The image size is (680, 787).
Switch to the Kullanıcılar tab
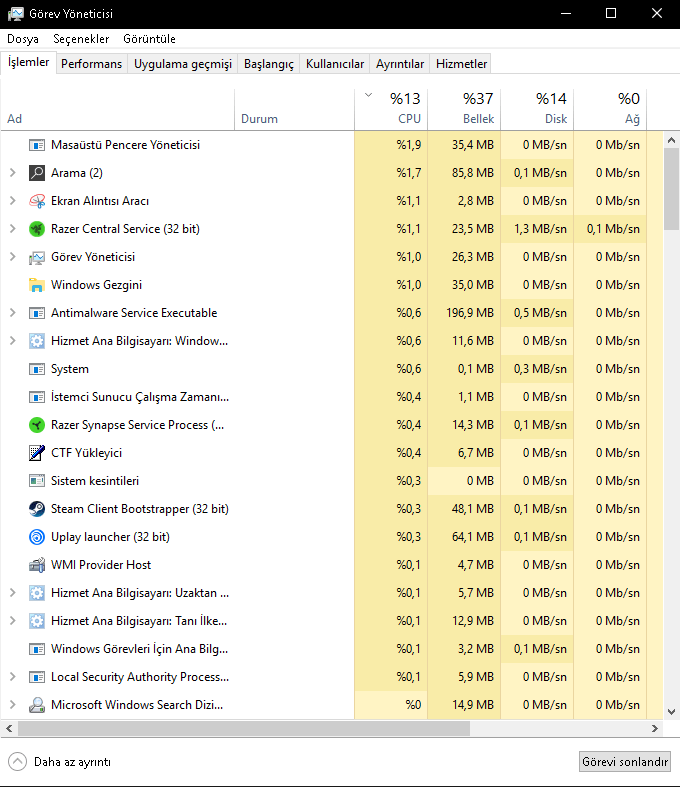335,64
